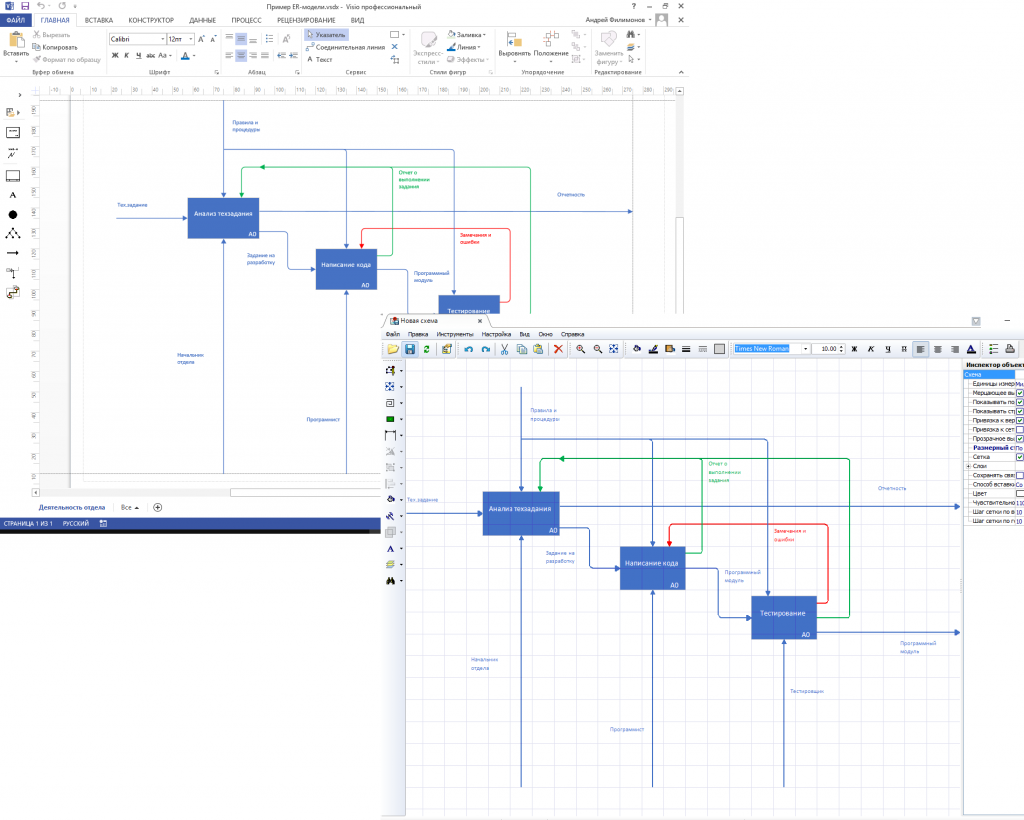Open the Инструменты menu in Новая схема
This screenshot has width=1024, height=820.
point(455,334)
